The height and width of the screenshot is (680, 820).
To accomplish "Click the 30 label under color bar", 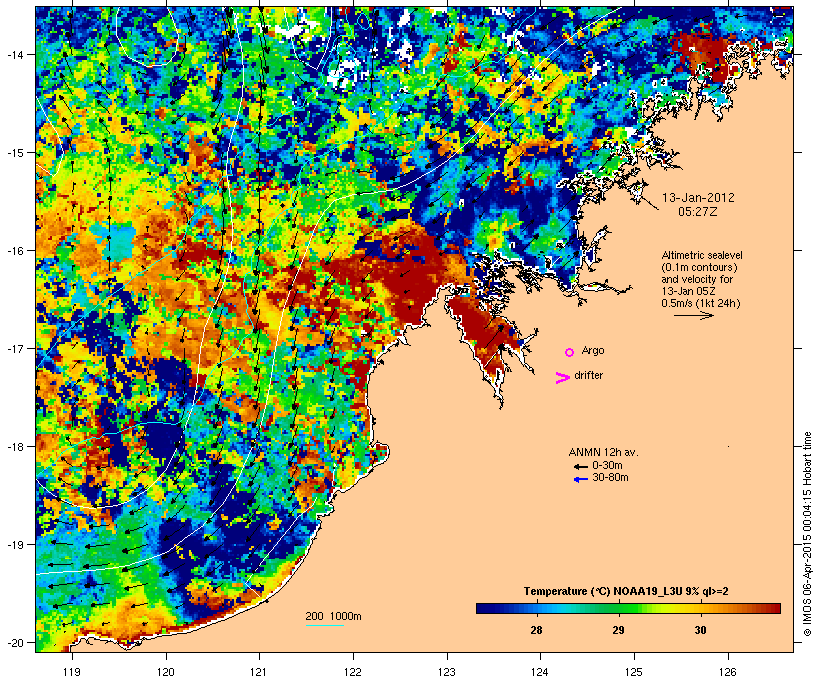I will click(700, 630).
